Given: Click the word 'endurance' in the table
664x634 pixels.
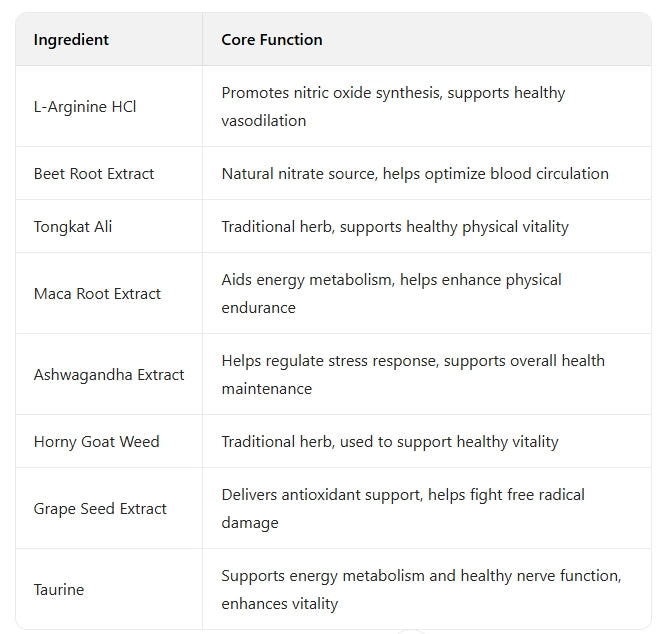Looking at the screenshot, I should pyautogui.click(x=258, y=308).
